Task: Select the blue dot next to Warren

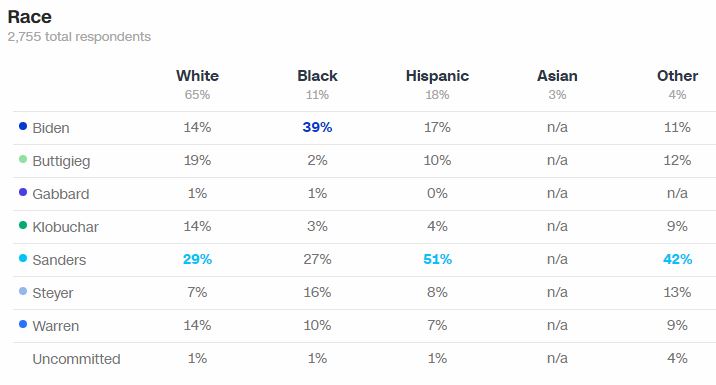Action: (23, 324)
